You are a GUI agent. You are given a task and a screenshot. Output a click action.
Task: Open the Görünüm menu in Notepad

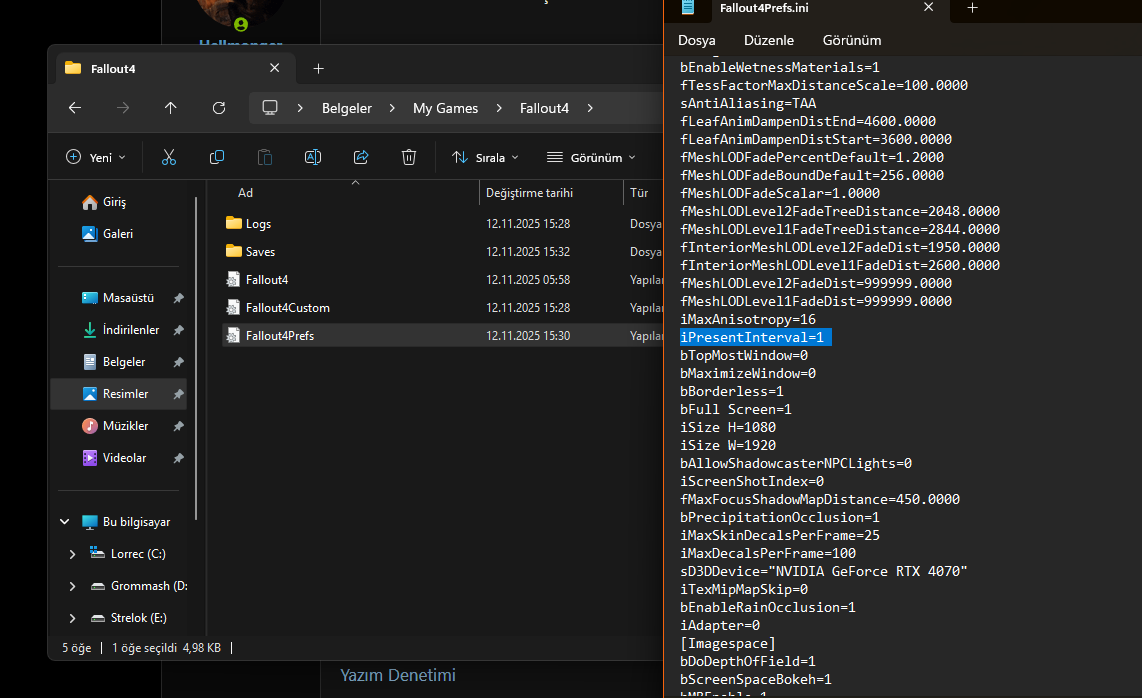click(851, 41)
